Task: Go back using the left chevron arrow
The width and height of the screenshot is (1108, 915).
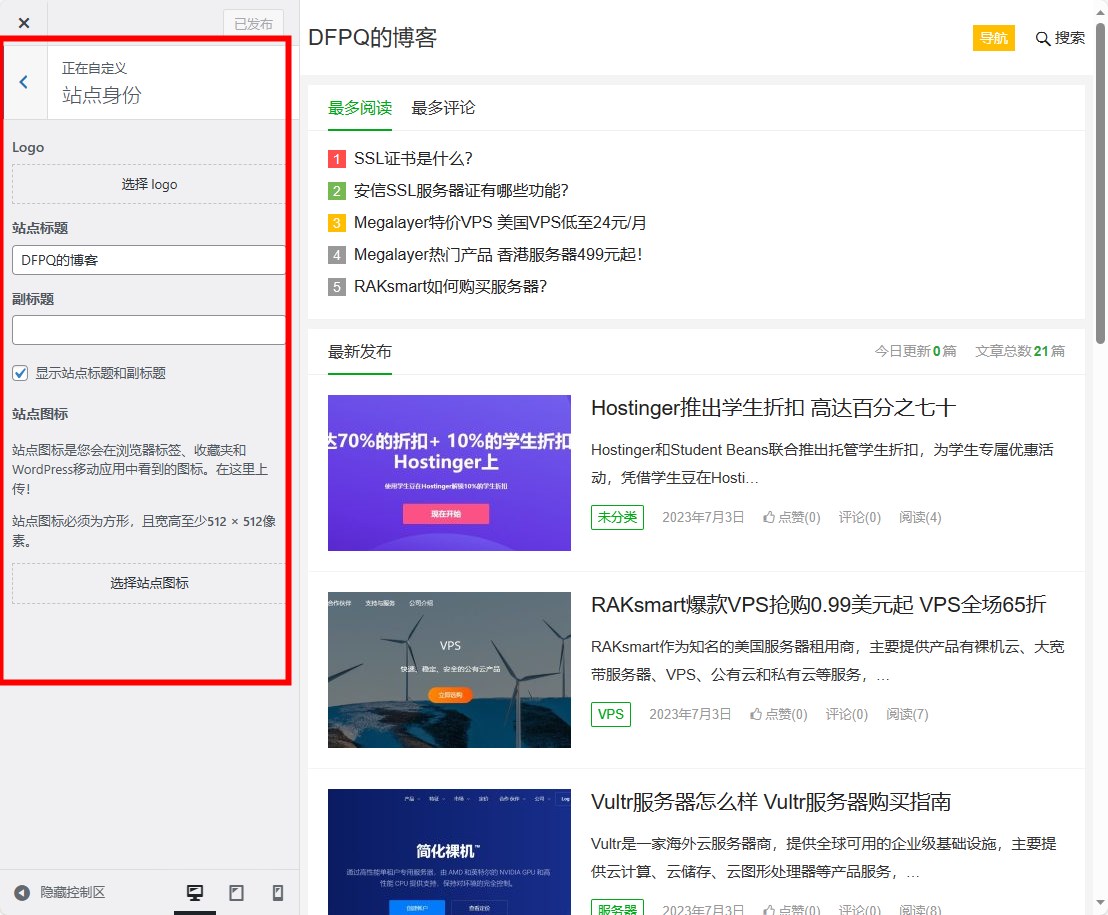Action: click(24, 82)
